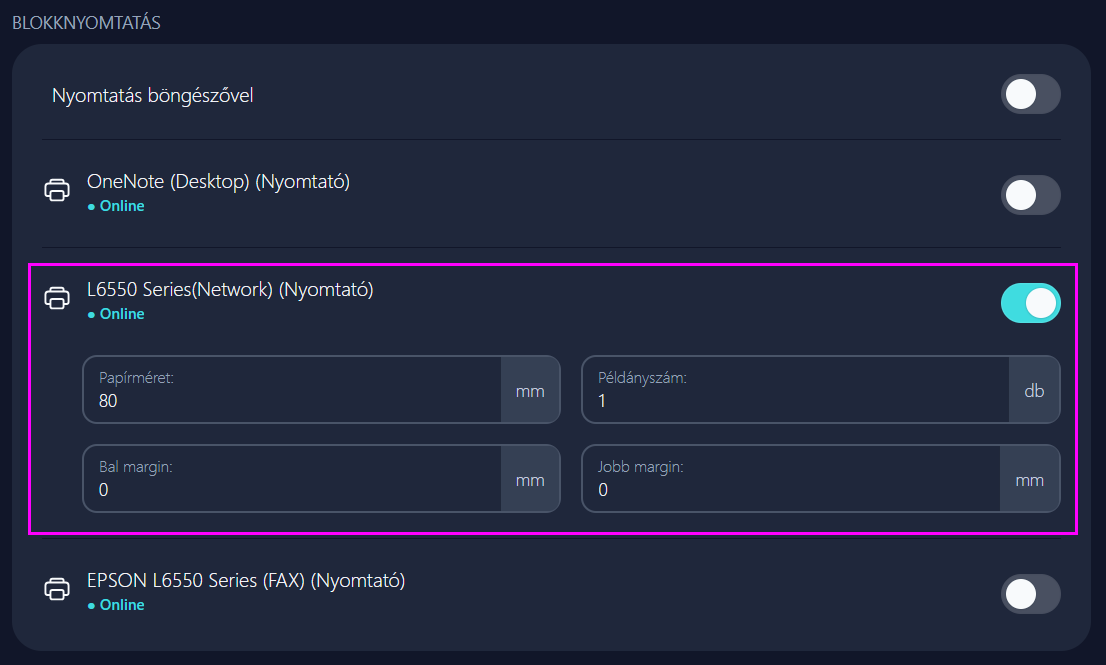Click the mm unit beside Papírméret

[x=530, y=391]
